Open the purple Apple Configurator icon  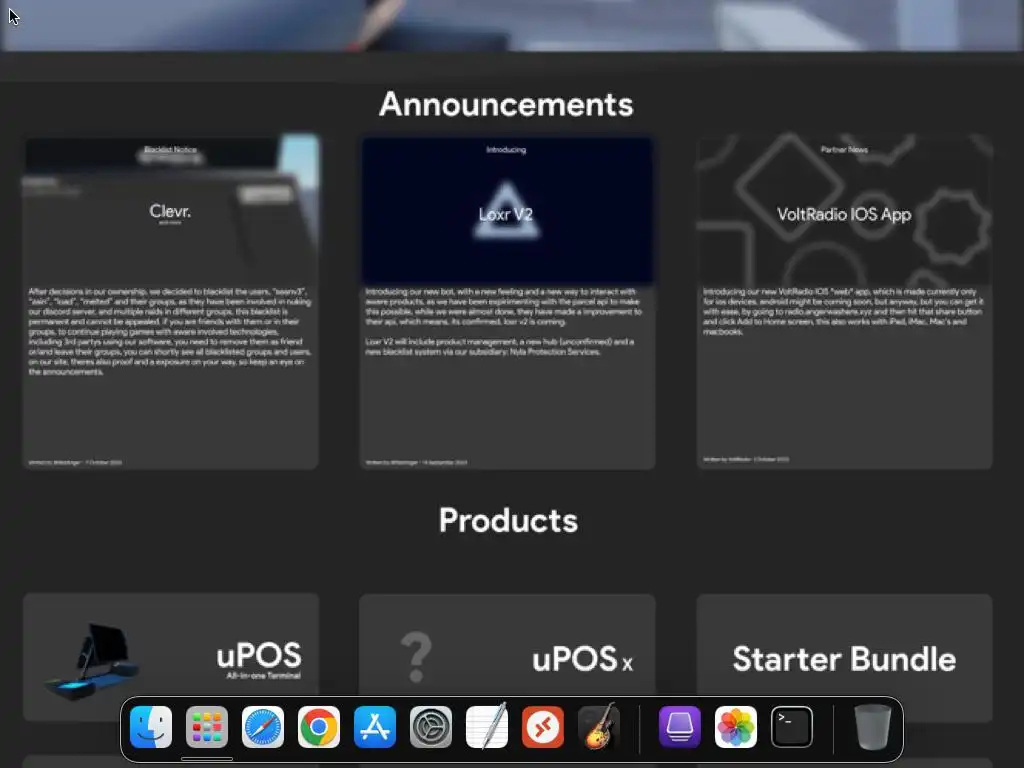coord(680,727)
